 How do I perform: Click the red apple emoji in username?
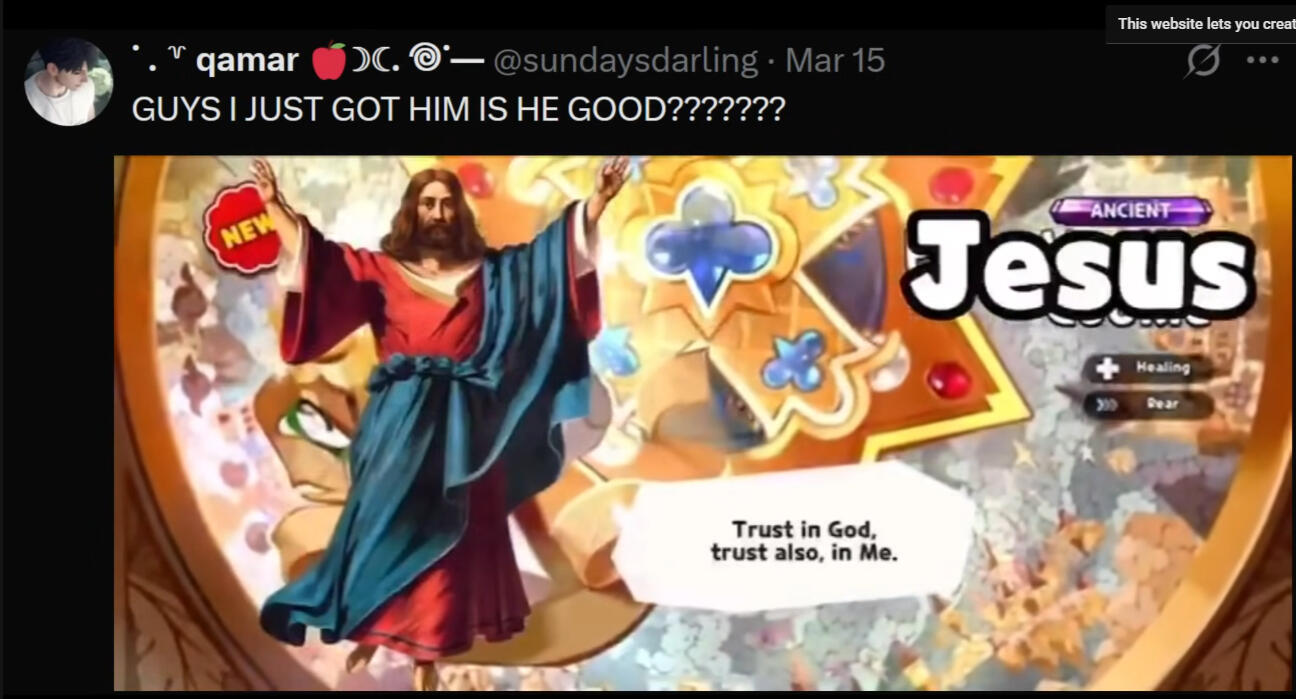[328, 61]
